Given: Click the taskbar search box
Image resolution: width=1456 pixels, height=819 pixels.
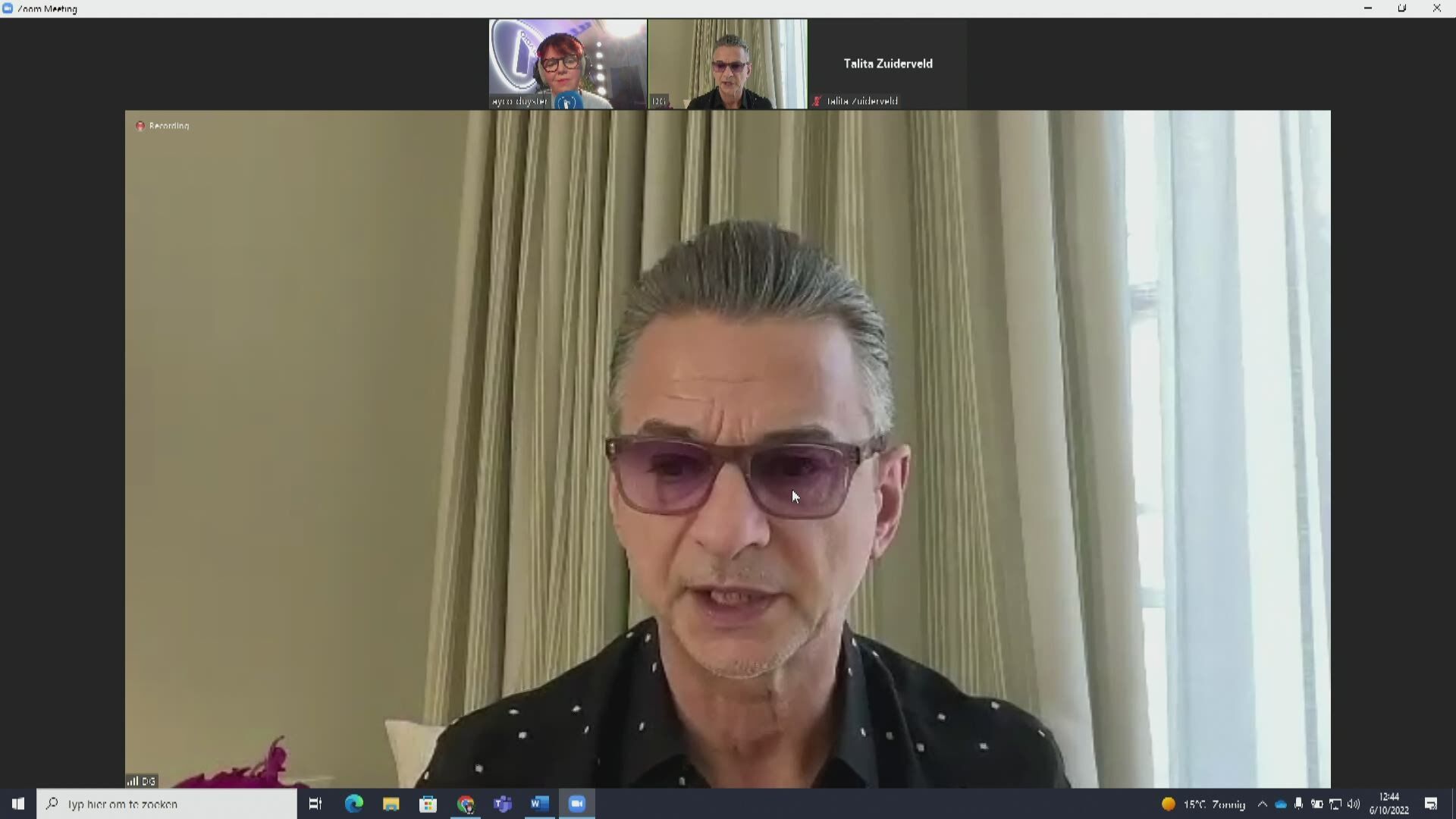Looking at the screenshot, I should [x=167, y=804].
